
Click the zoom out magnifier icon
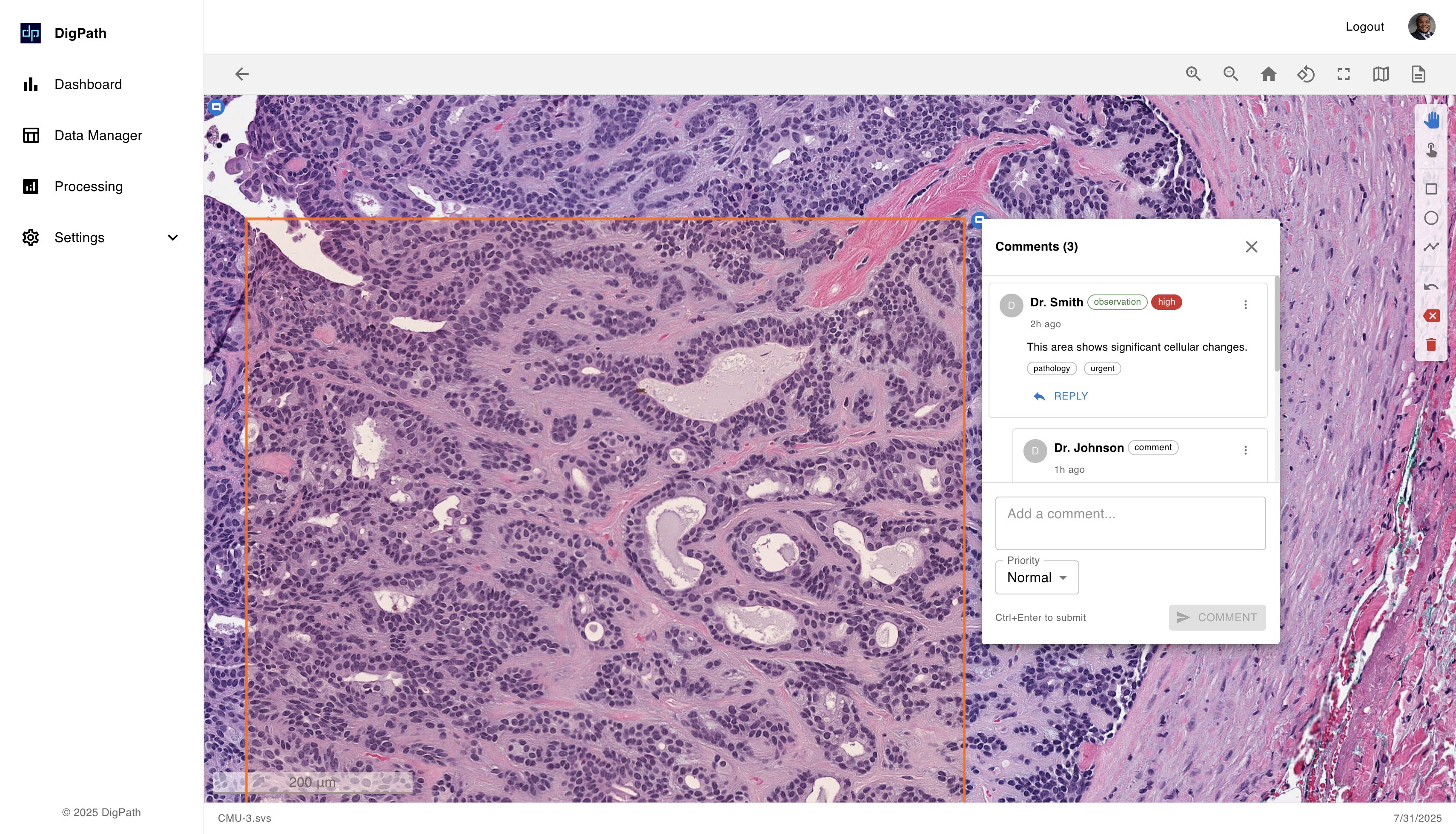[x=1230, y=74]
